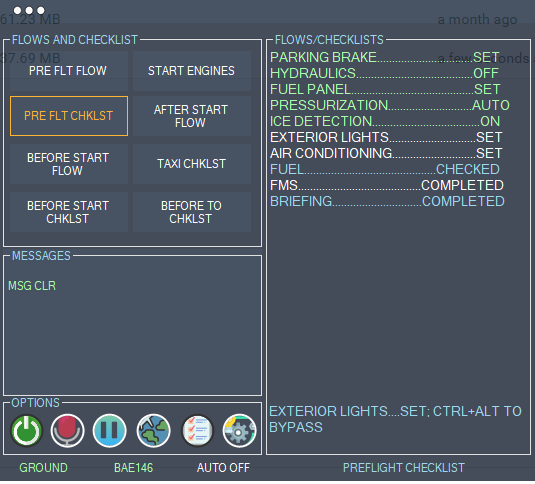Image resolution: width=535 pixels, height=484 pixels.
Task: Click the AIR CONDITIONING checklist line
Action: click(386, 153)
